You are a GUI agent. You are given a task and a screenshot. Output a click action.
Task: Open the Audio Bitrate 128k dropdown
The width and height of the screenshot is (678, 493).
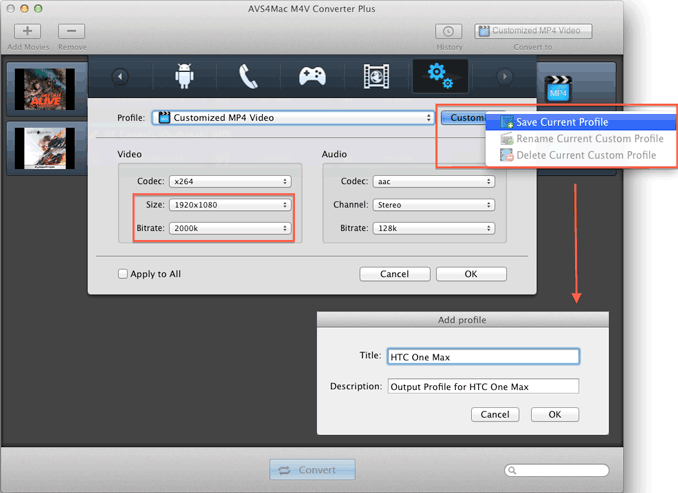click(434, 228)
